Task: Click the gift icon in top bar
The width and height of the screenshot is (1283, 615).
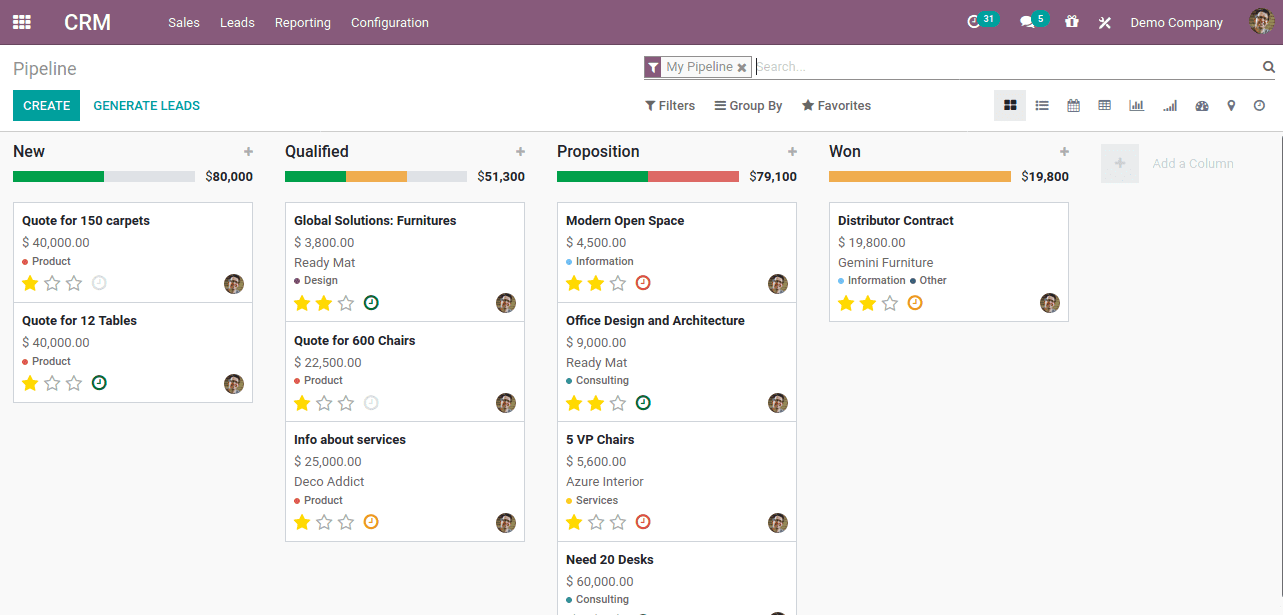Action: click(1072, 22)
